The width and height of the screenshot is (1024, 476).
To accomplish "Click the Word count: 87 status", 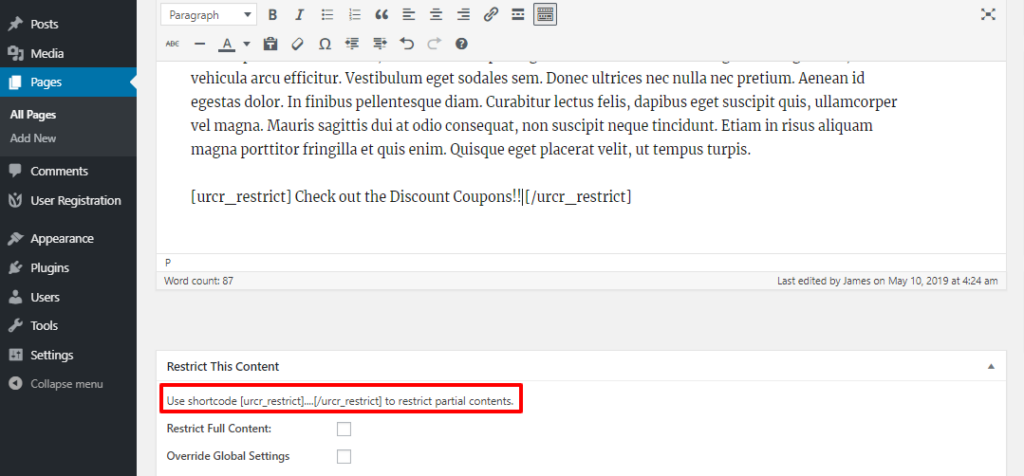I will 199,281.
